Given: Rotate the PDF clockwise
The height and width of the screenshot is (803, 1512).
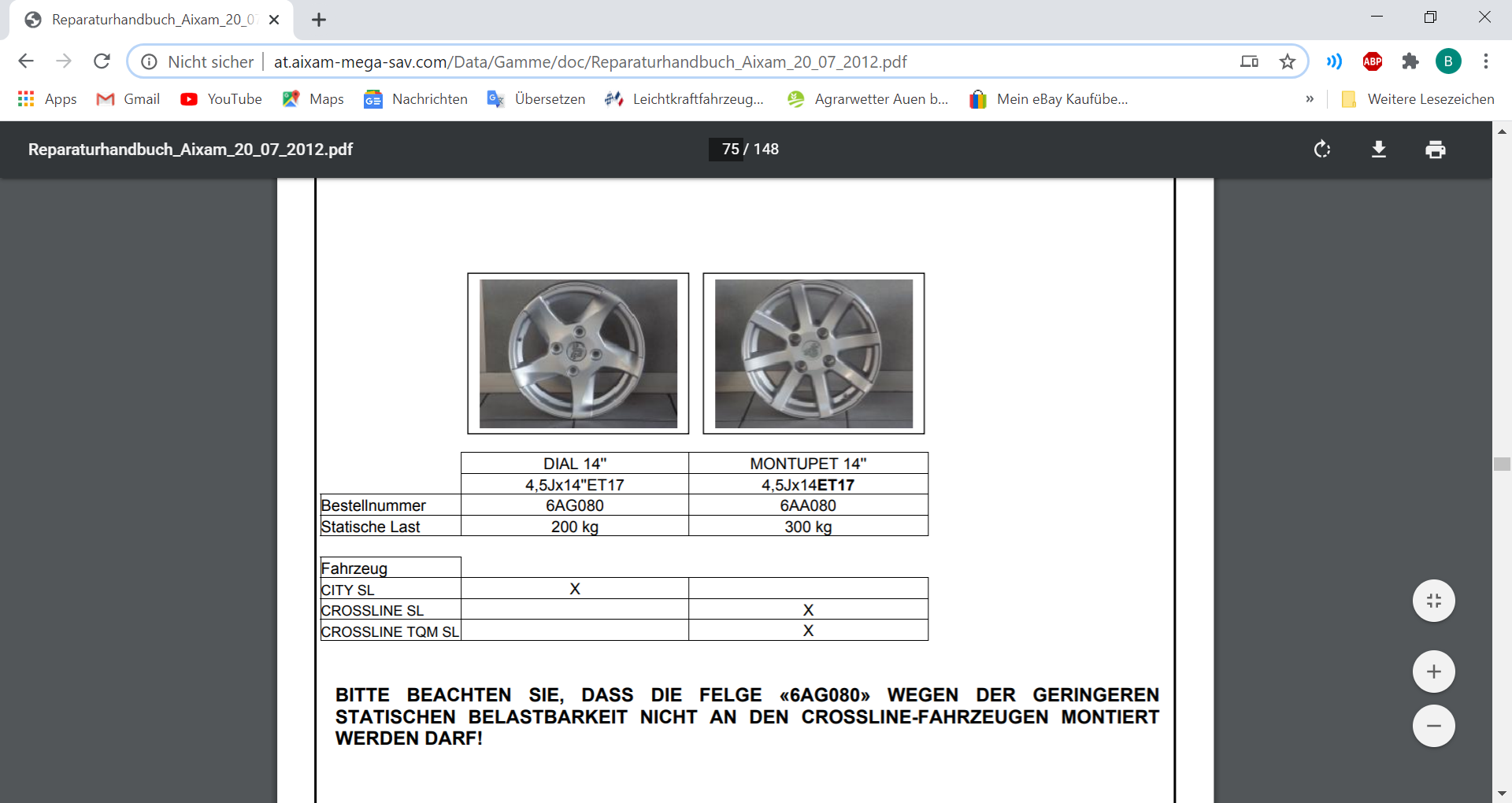Looking at the screenshot, I should click(1322, 150).
